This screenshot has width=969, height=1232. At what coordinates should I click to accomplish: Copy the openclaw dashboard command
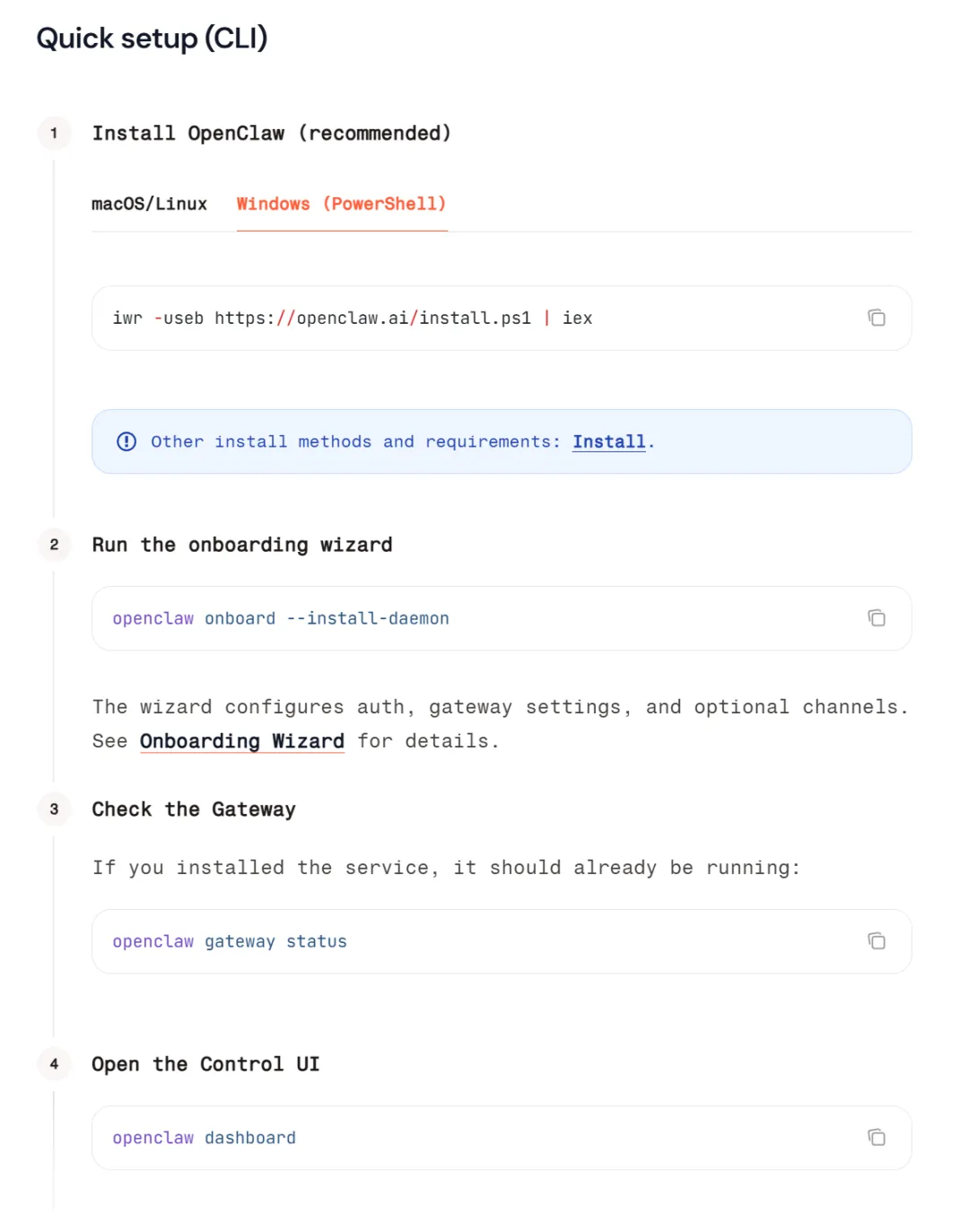coord(877,1138)
